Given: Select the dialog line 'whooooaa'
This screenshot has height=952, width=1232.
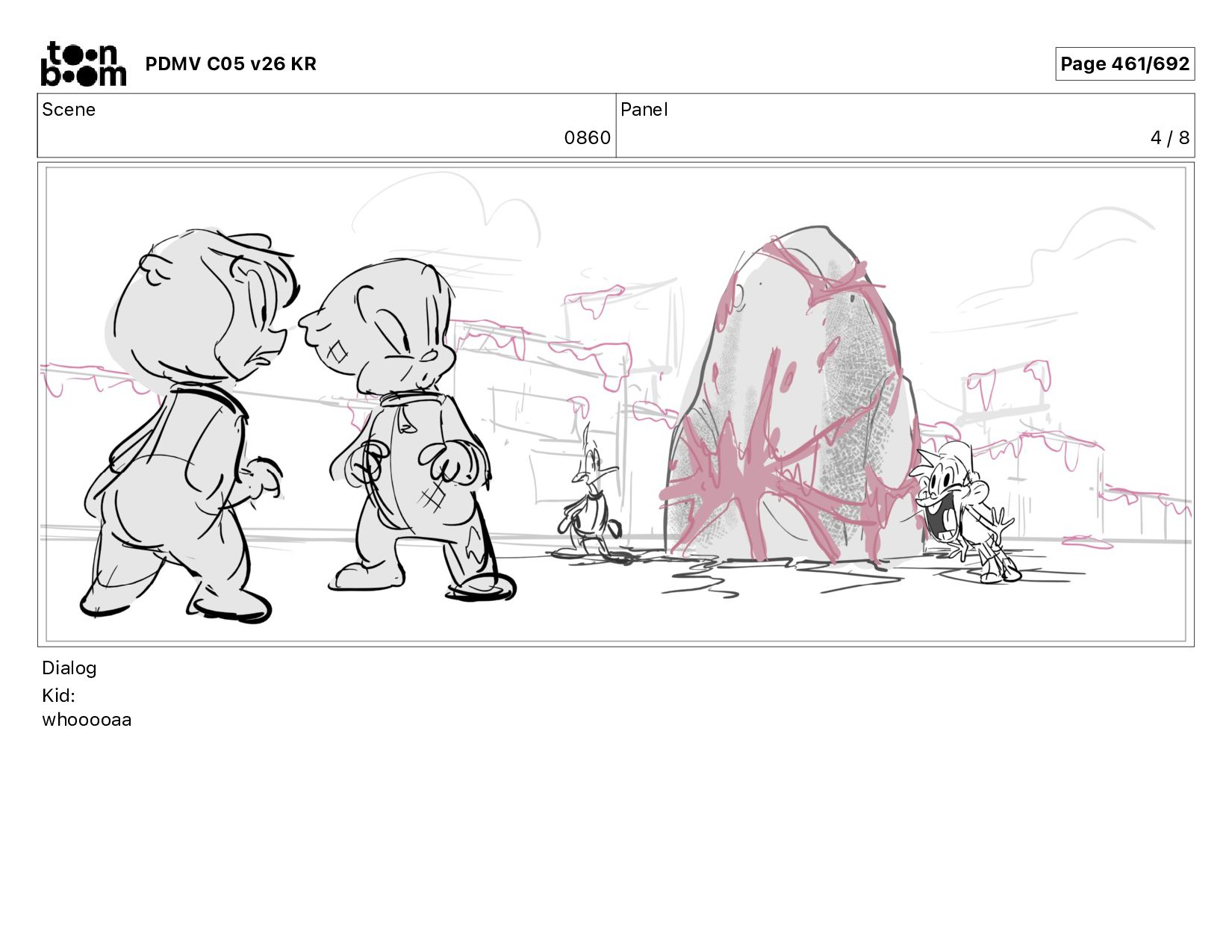Looking at the screenshot, I should tap(87, 720).
